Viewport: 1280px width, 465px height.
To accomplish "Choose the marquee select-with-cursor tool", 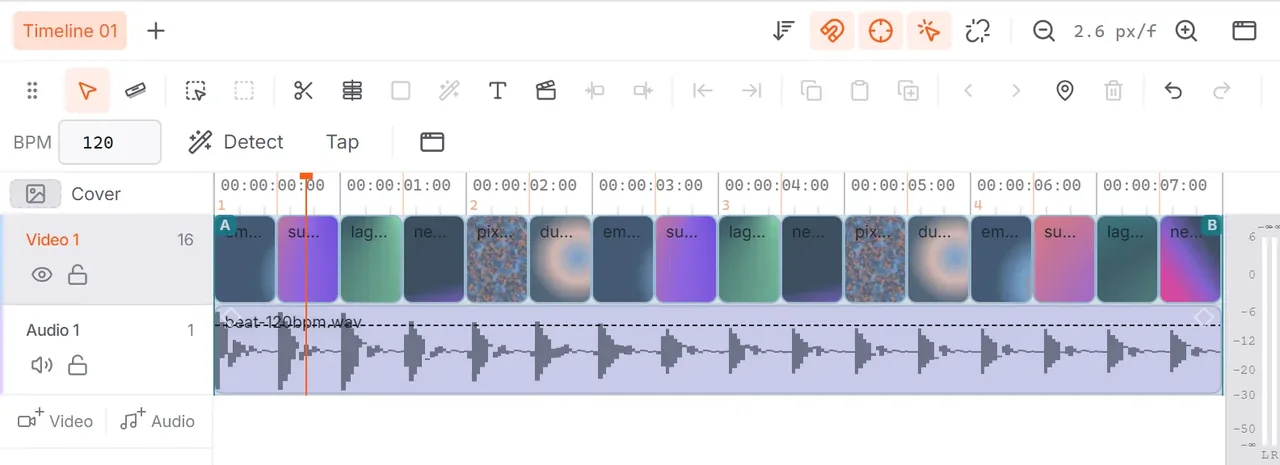I will pyautogui.click(x=196, y=91).
